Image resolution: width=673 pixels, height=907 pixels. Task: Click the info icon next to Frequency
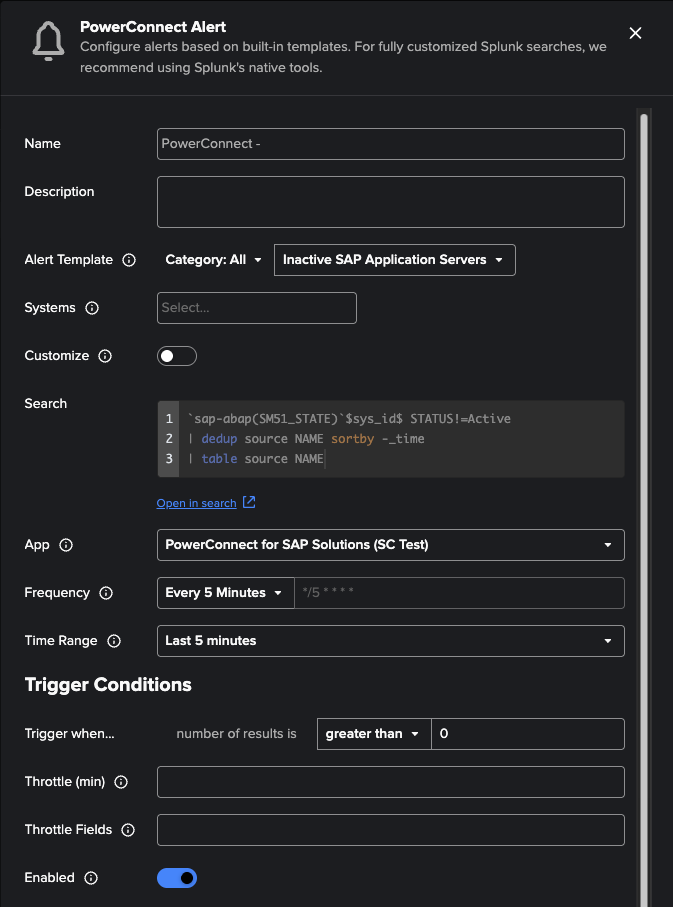point(106,593)
